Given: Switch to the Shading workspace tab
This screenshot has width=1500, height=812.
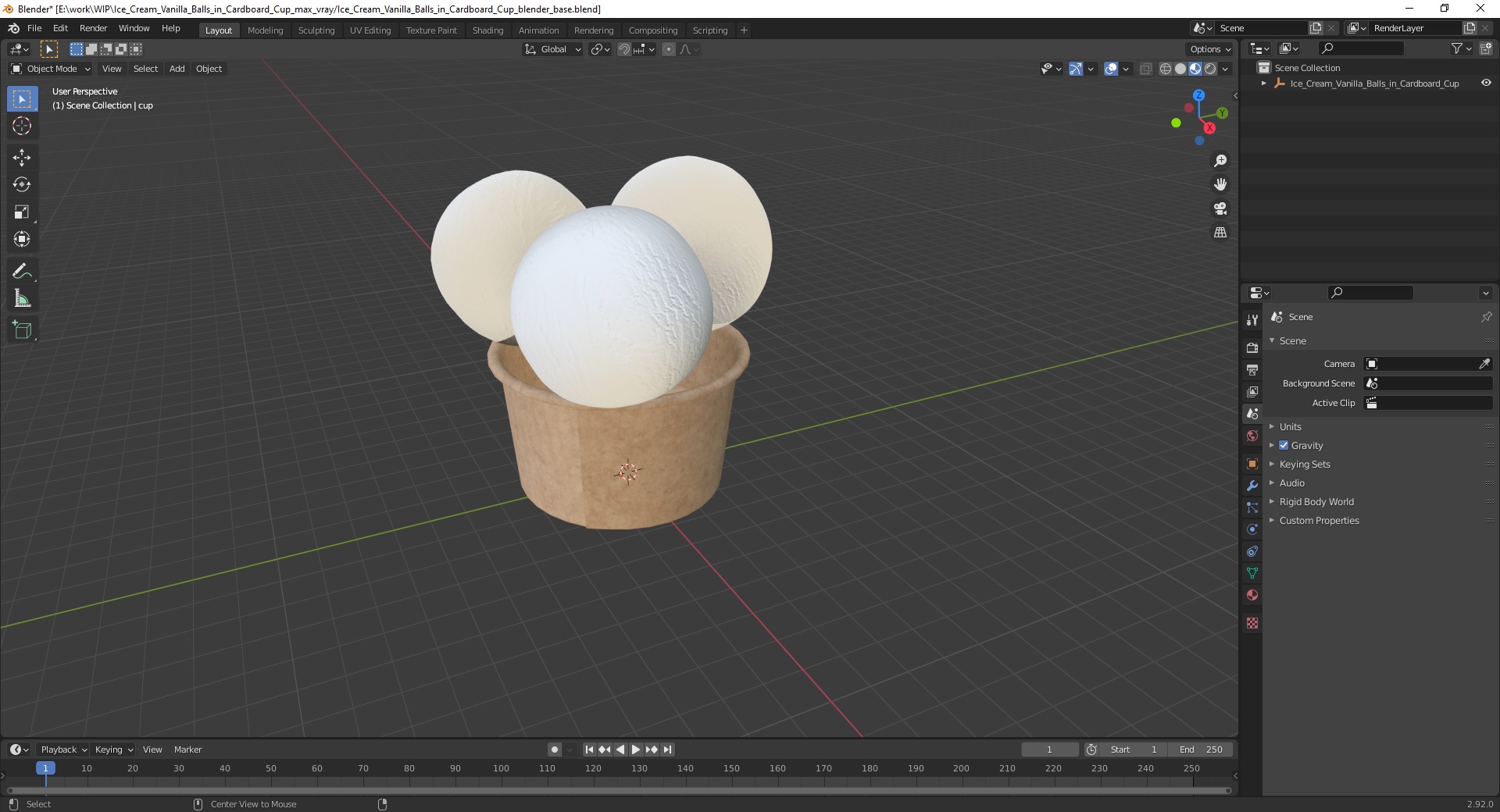Looking at the screenshot, I should pyautogui.click(x=487, y=30).
